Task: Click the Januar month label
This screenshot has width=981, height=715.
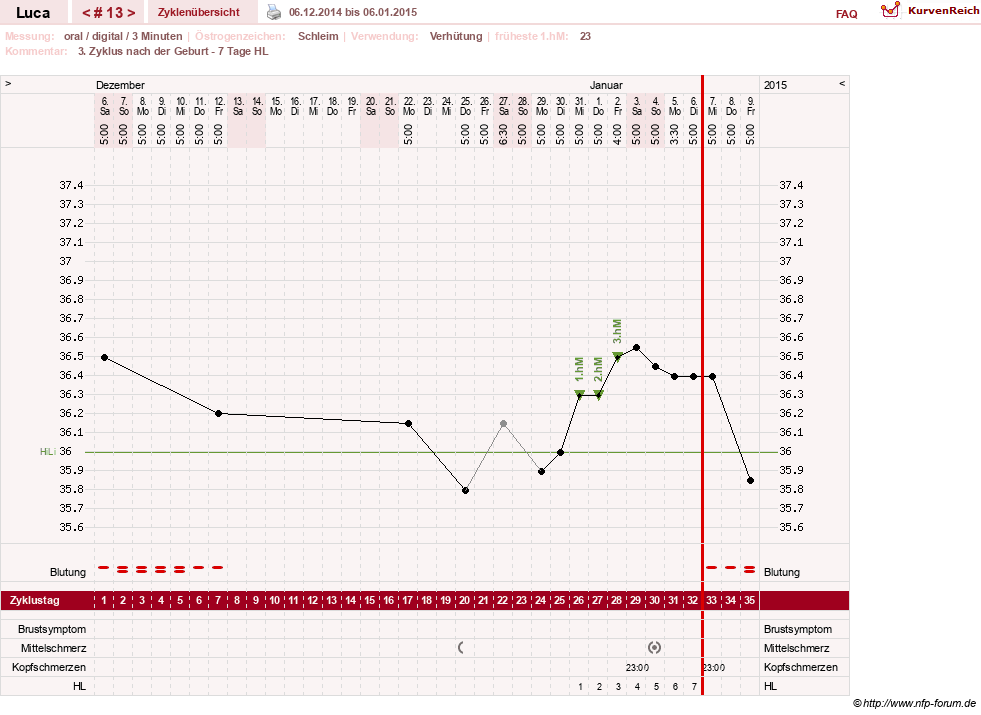Action: (x=606, y=85)
